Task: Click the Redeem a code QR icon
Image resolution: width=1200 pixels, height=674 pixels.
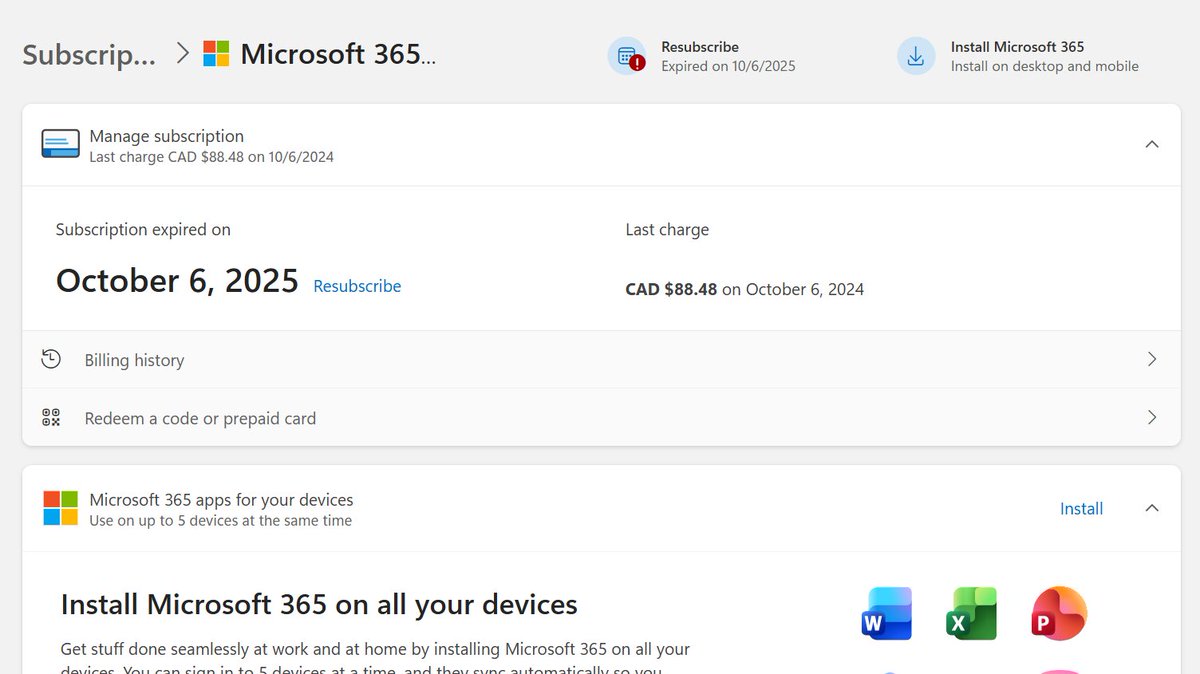Action: coord(51,417)
